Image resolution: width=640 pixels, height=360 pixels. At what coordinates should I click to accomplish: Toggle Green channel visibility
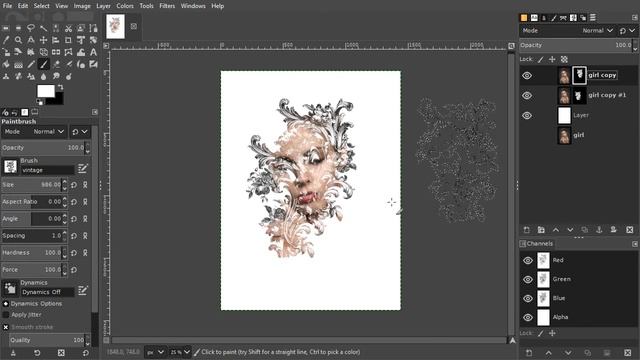click(x=528, y=280)
